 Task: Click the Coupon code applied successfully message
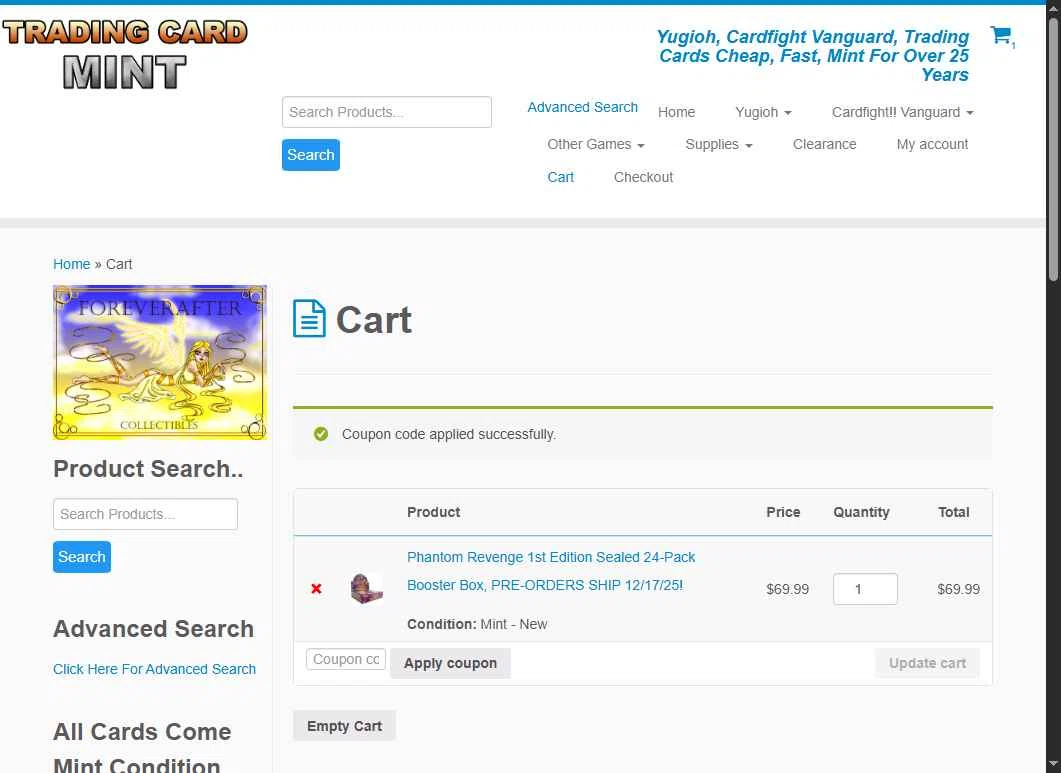pyautogui.click(x=449, y=435)
